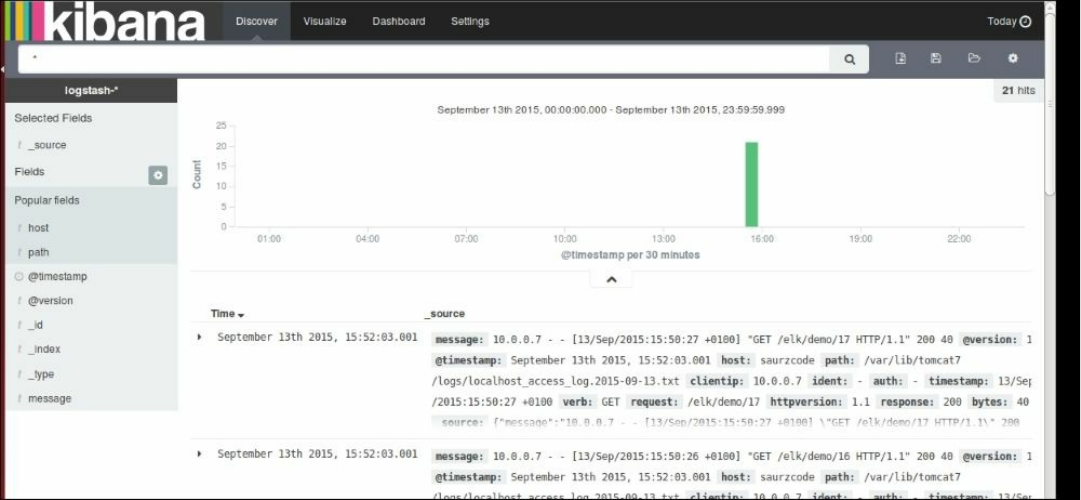Click the type icon beside message field
The image size is (1081, 500).
tap(19, 399)
